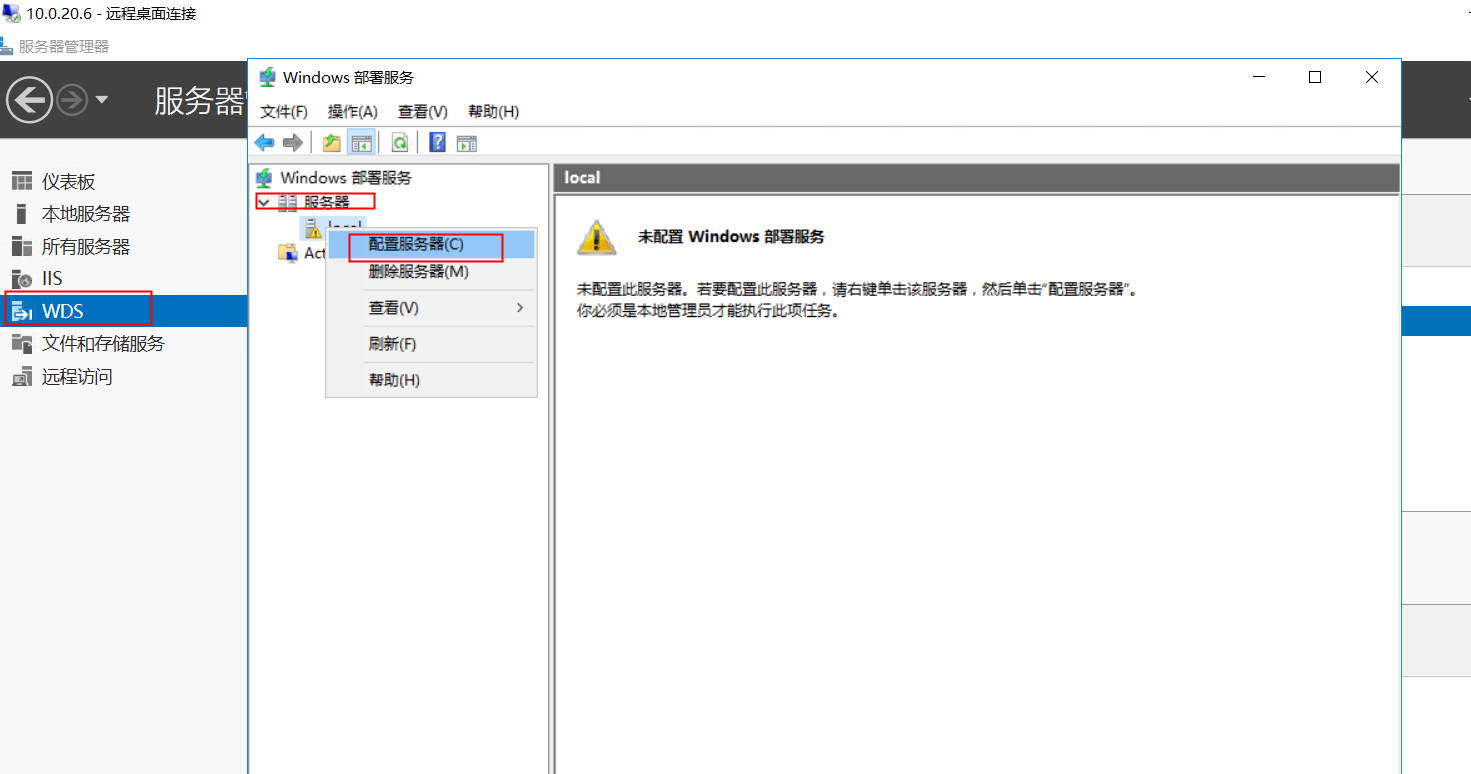The height and width of the screenshot is (774, 1471).
Task: Choose 帮助(H) from context menu
Action: click(431, 380)
